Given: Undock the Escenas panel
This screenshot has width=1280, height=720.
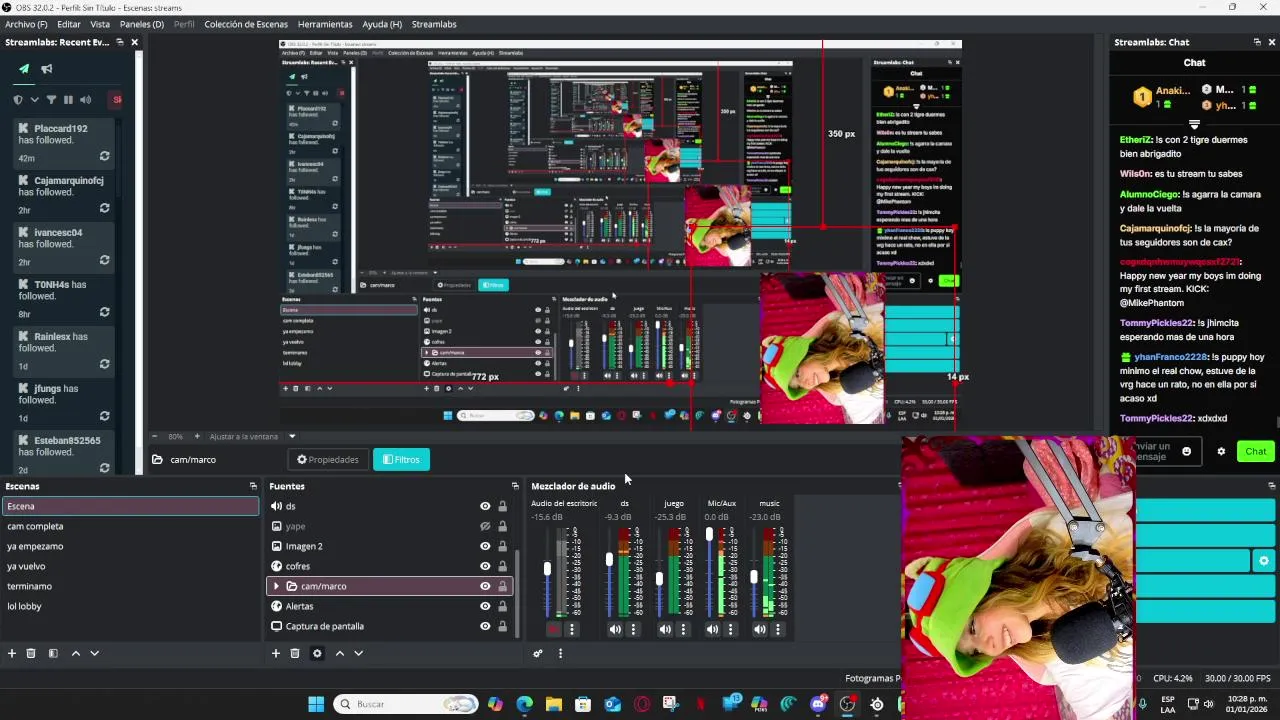Looking at the screenshot, I should pos(253,486).
